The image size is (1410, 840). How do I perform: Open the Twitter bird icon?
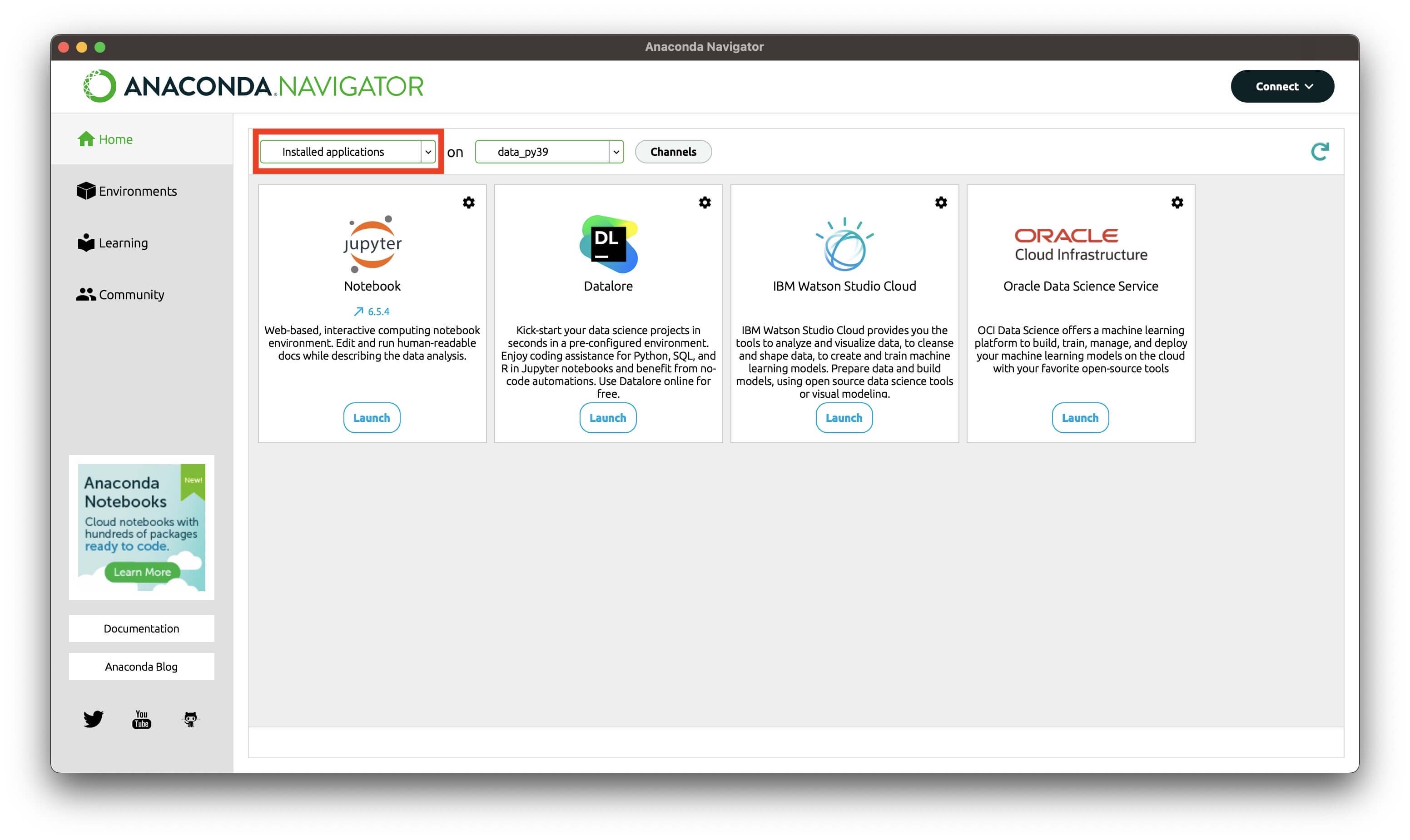click(94, 719)
